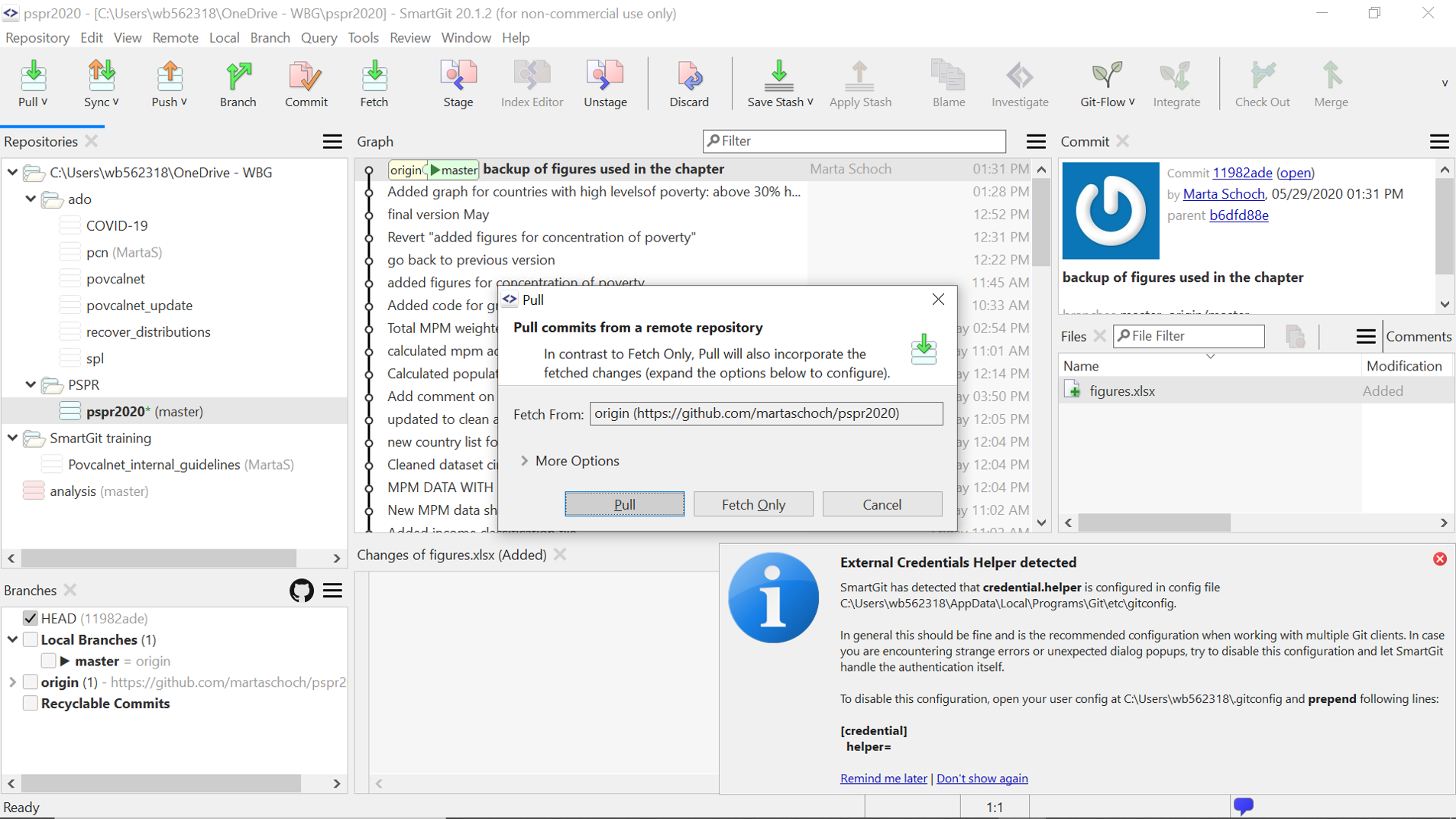Click the File Filter input field
The image size is (1456, 819).
click(x=1189, y=336)
